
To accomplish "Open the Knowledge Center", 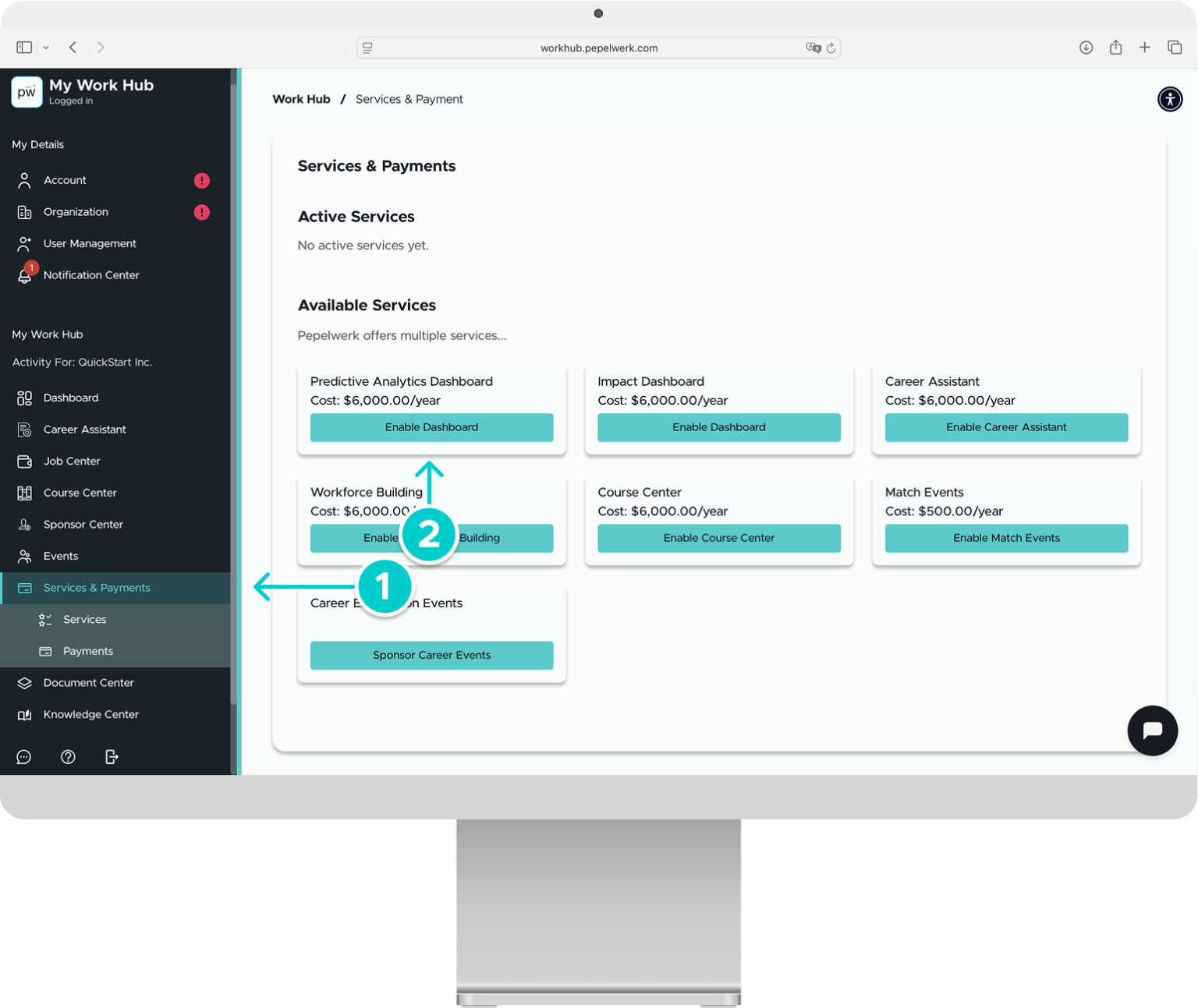I will coord(90,714).
